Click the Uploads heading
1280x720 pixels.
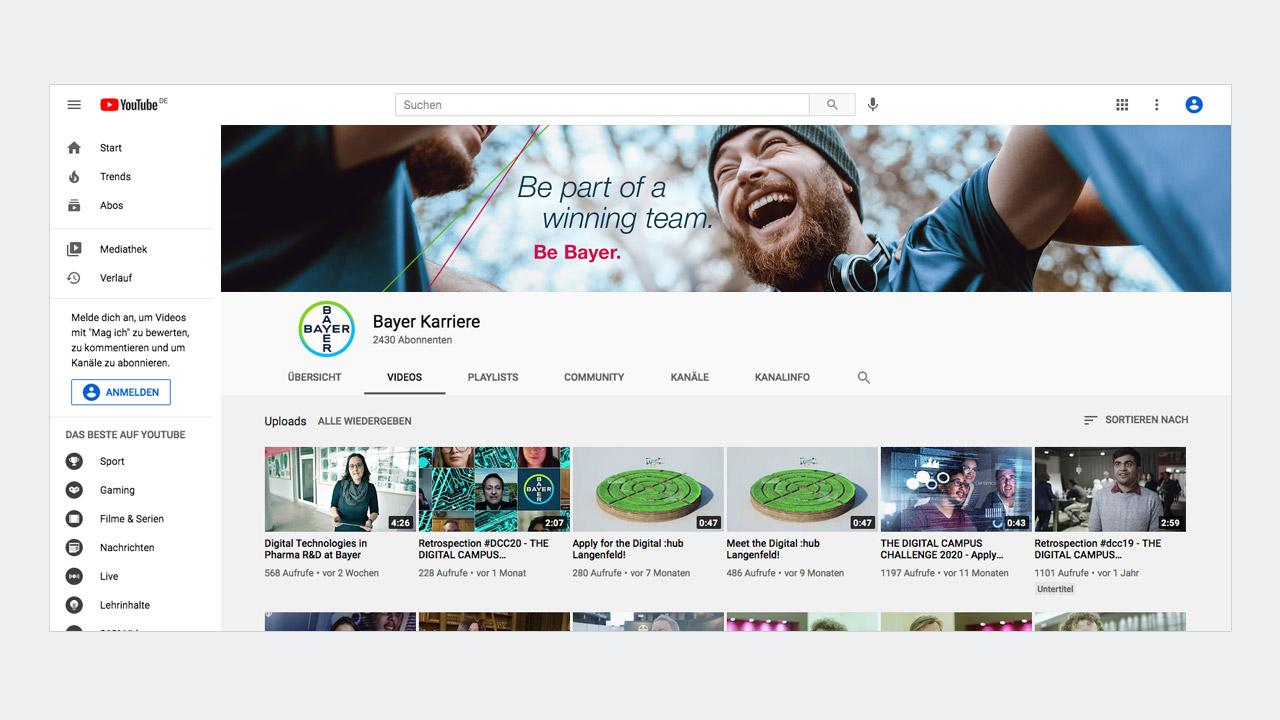click(x=285, y=422)
